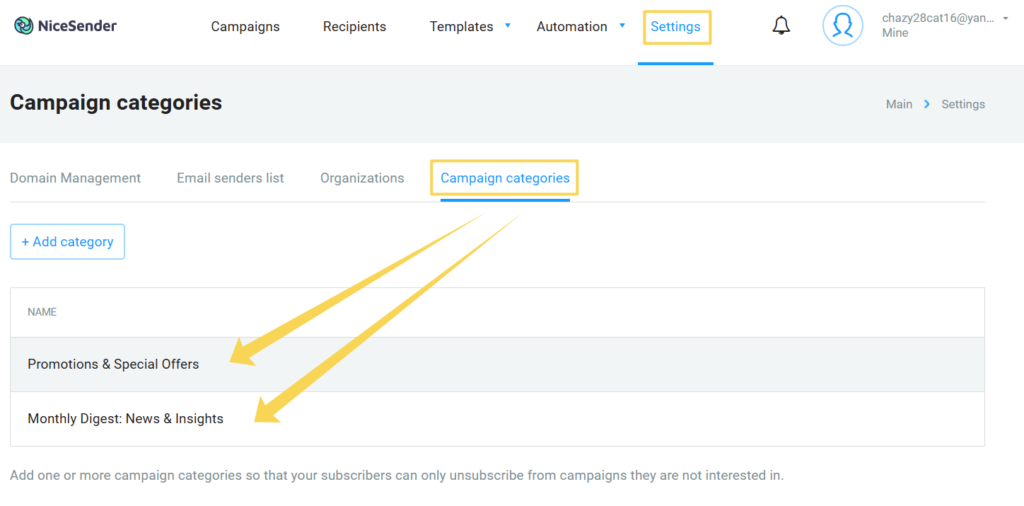1024x506 pixels.
Task: Click the Add category button
Action: pos(67,242)
